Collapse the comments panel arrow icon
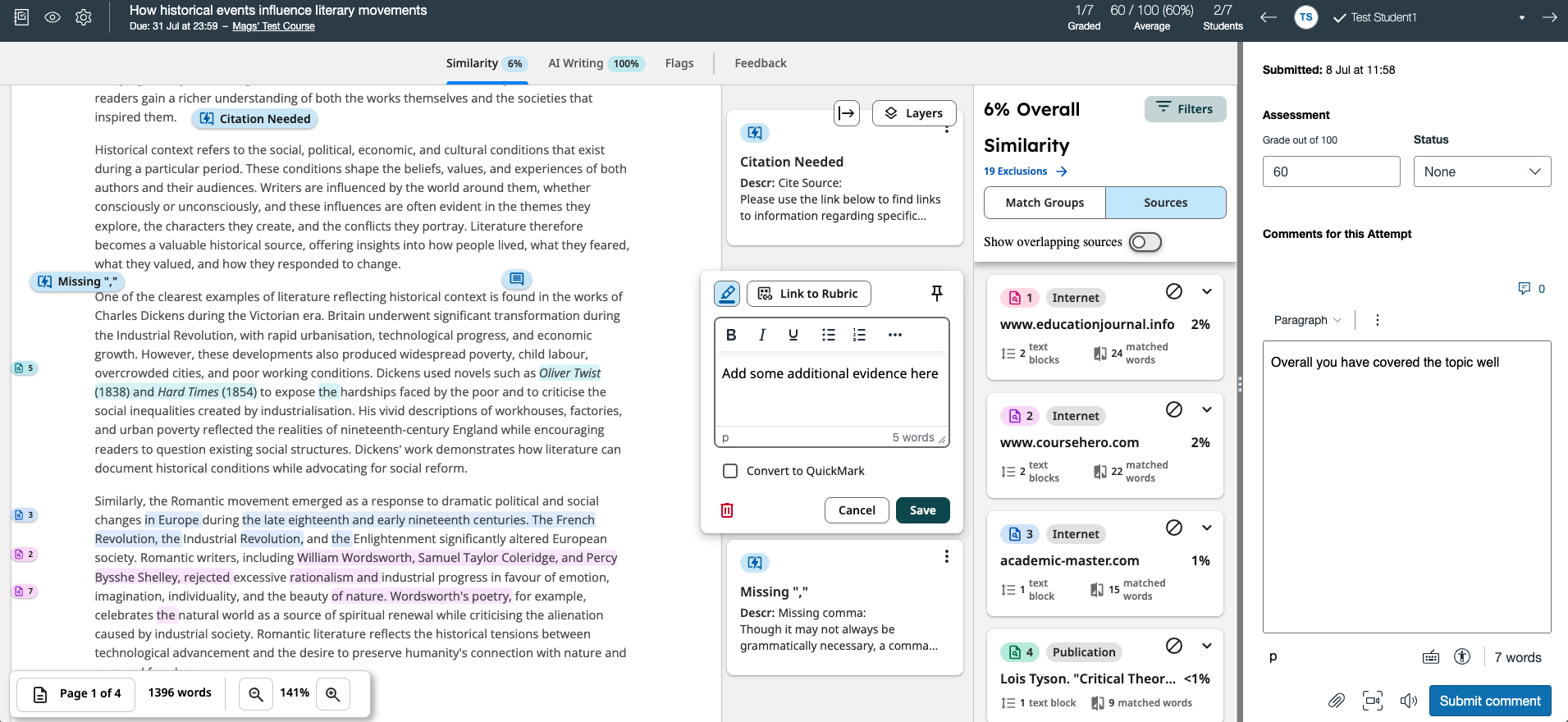Viewport: 1568px width, 722px height. 847,113
